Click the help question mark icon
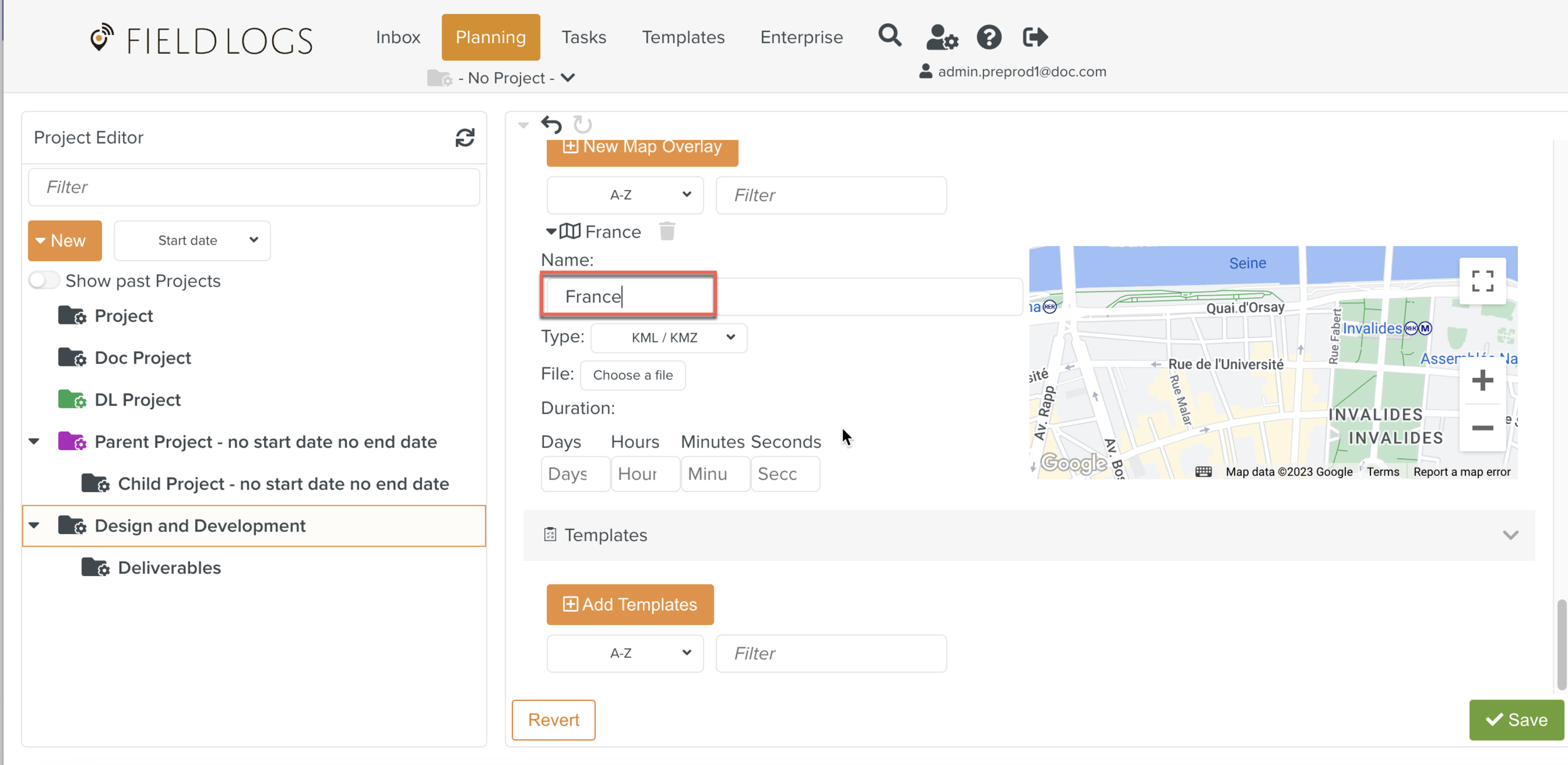Viewport: 1568px width, 765px height. [989, 37]
